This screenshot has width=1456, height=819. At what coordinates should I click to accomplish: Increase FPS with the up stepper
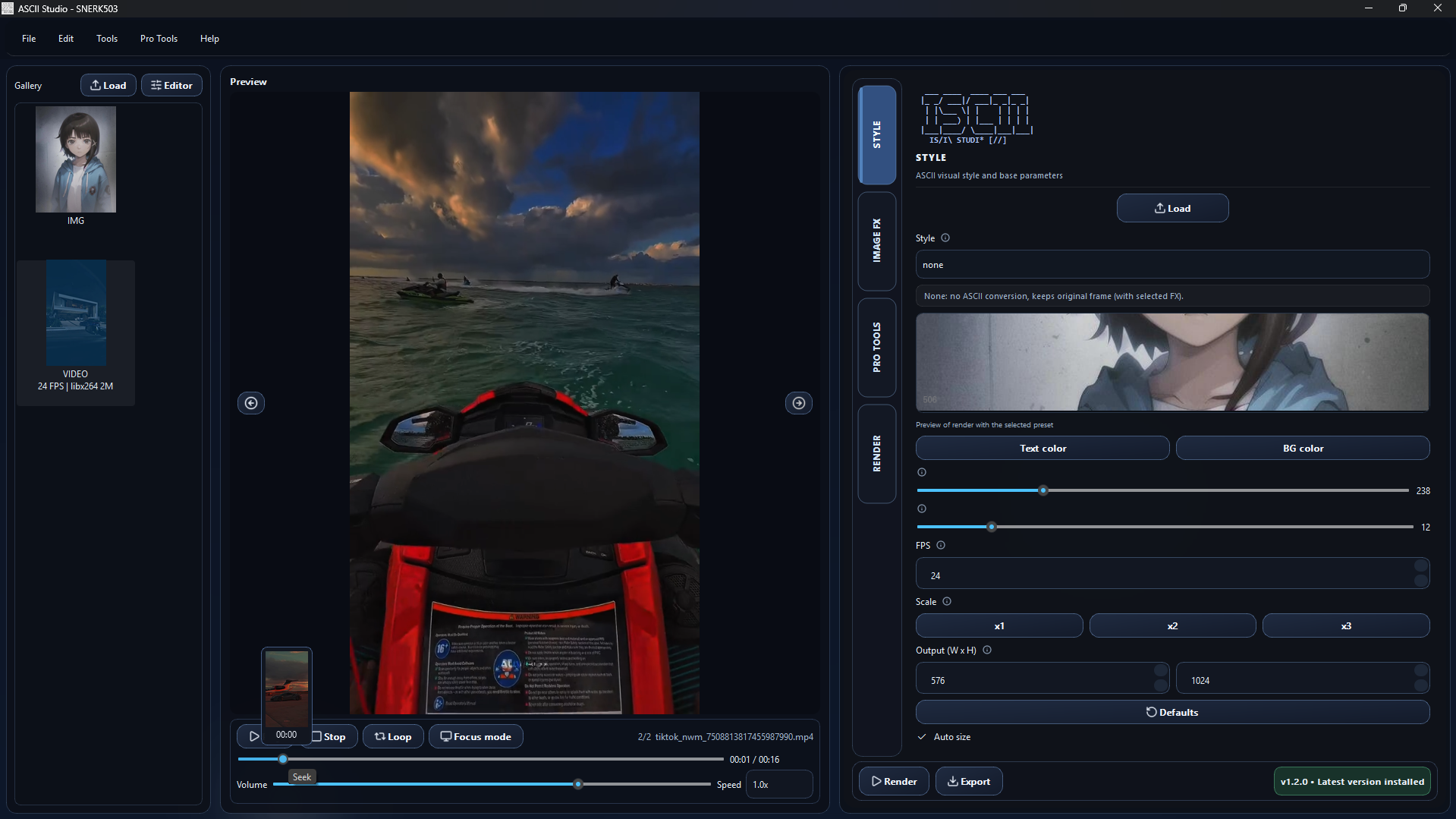[x=1420, y=568]
